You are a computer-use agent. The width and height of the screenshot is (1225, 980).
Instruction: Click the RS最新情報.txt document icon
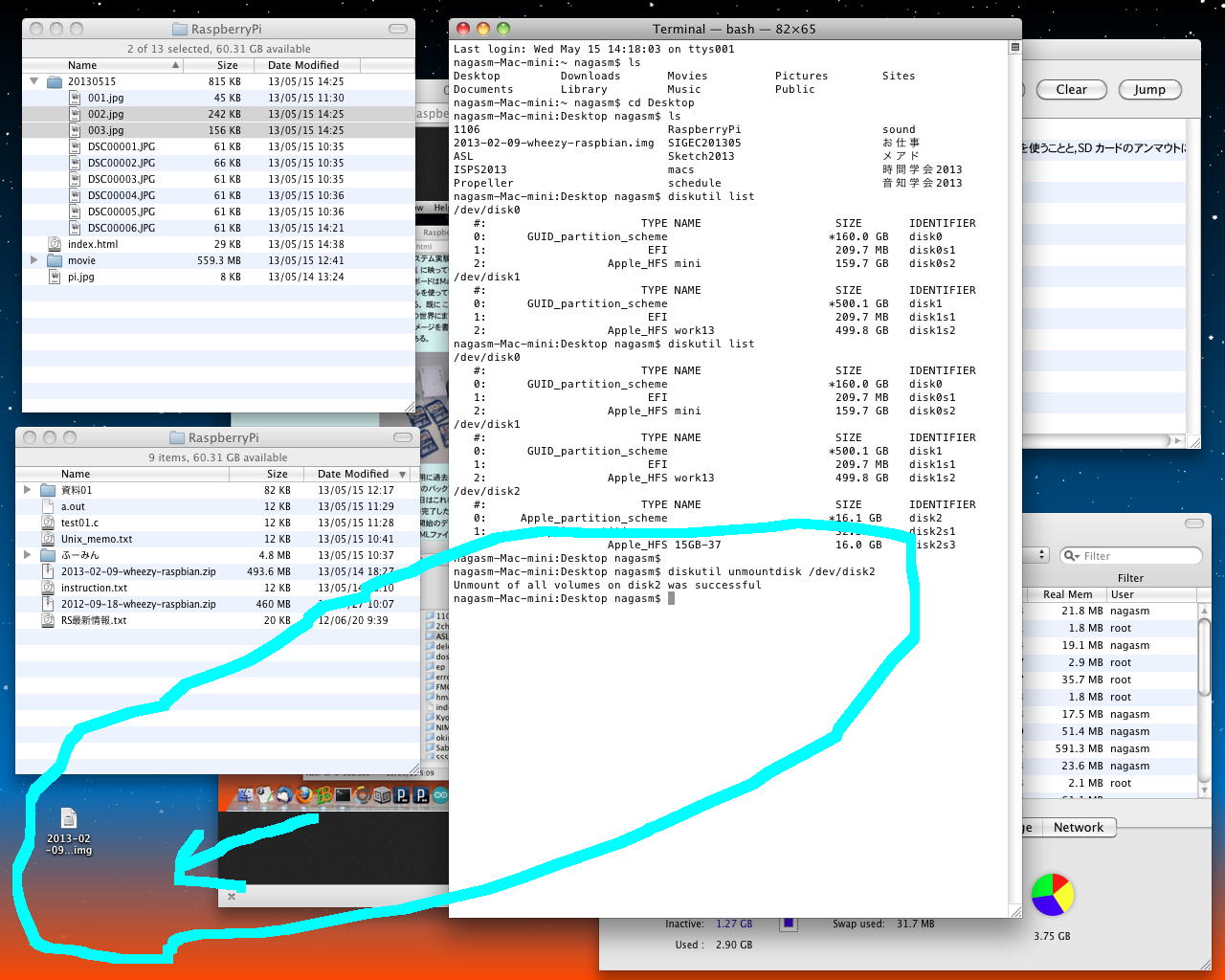click(x=48, y=620)
